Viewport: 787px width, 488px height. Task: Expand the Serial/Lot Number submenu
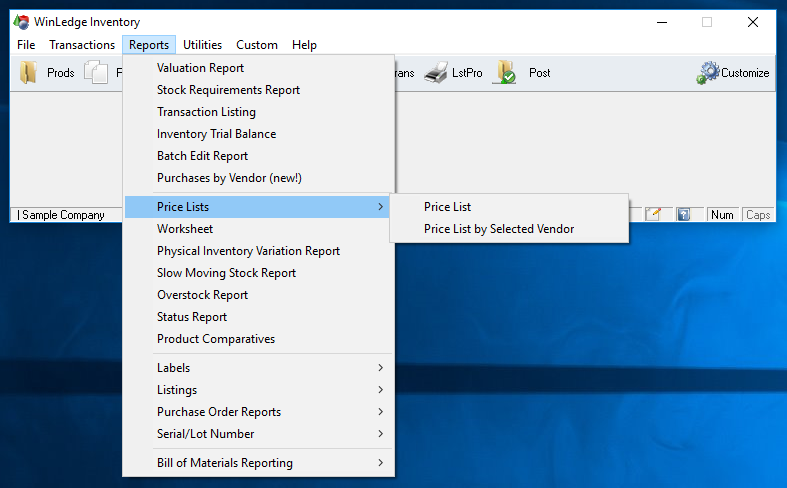258,434
